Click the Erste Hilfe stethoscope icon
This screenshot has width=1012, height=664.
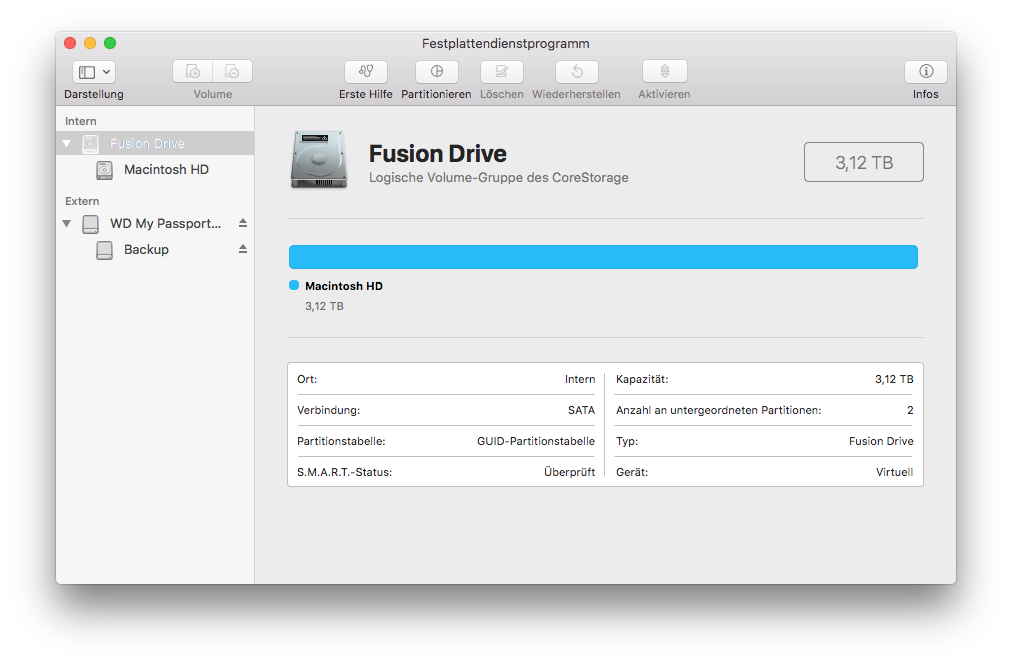point(366,72)
